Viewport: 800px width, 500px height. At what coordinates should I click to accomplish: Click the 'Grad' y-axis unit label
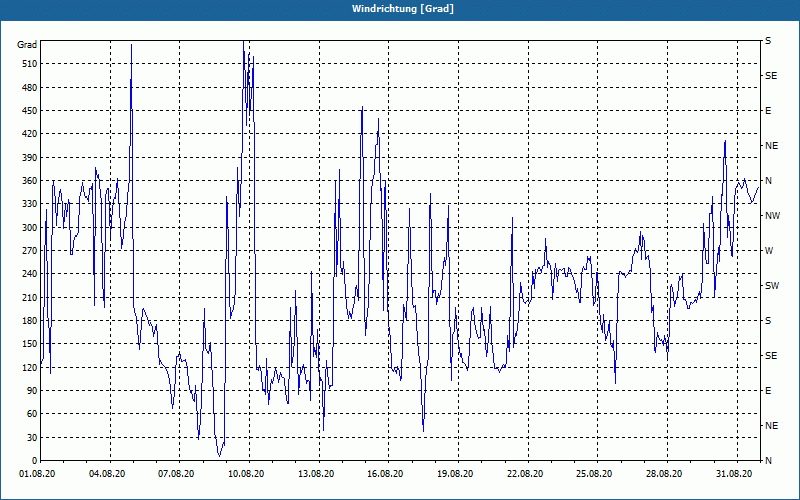point(27,45)
